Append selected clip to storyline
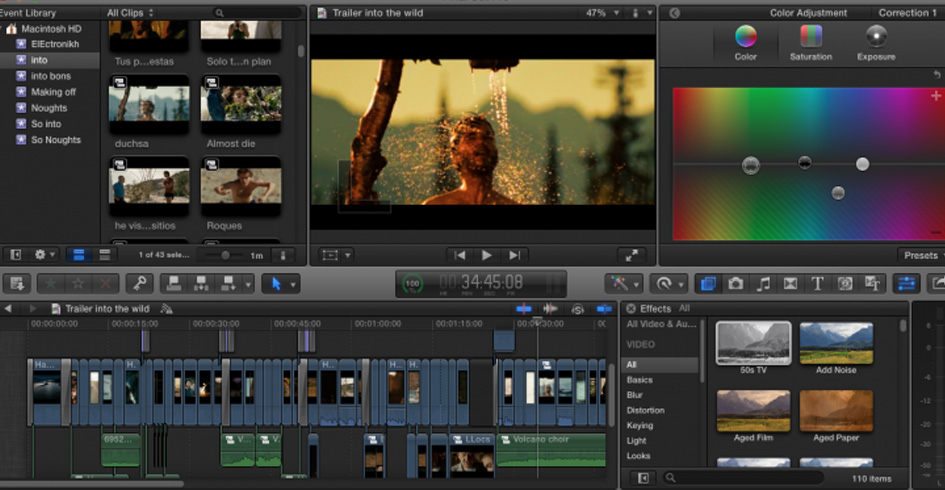The width and height of the screenshot is (945, 490). (x=228, y=283)
